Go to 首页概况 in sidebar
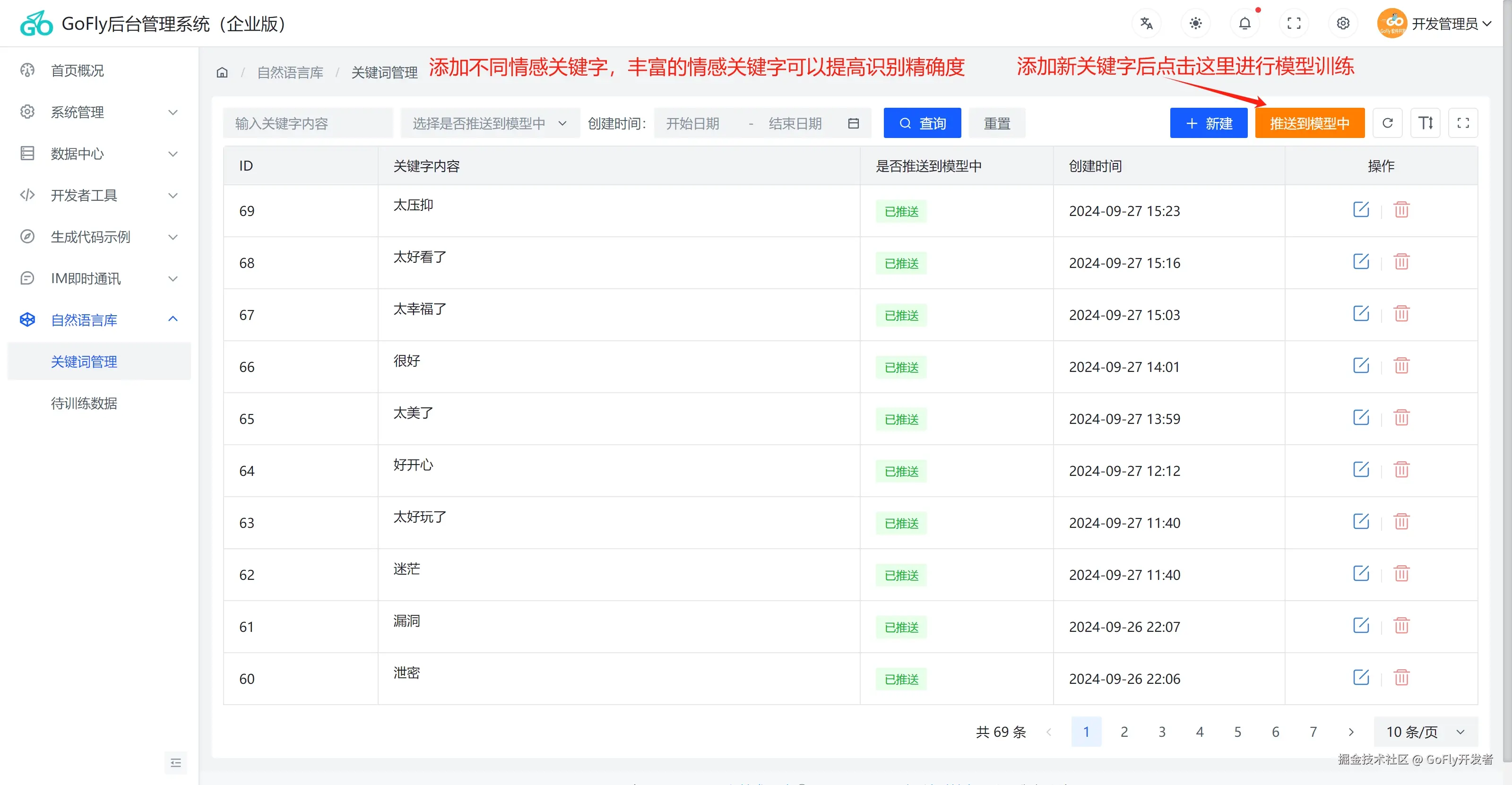 [x=77, y=70]
